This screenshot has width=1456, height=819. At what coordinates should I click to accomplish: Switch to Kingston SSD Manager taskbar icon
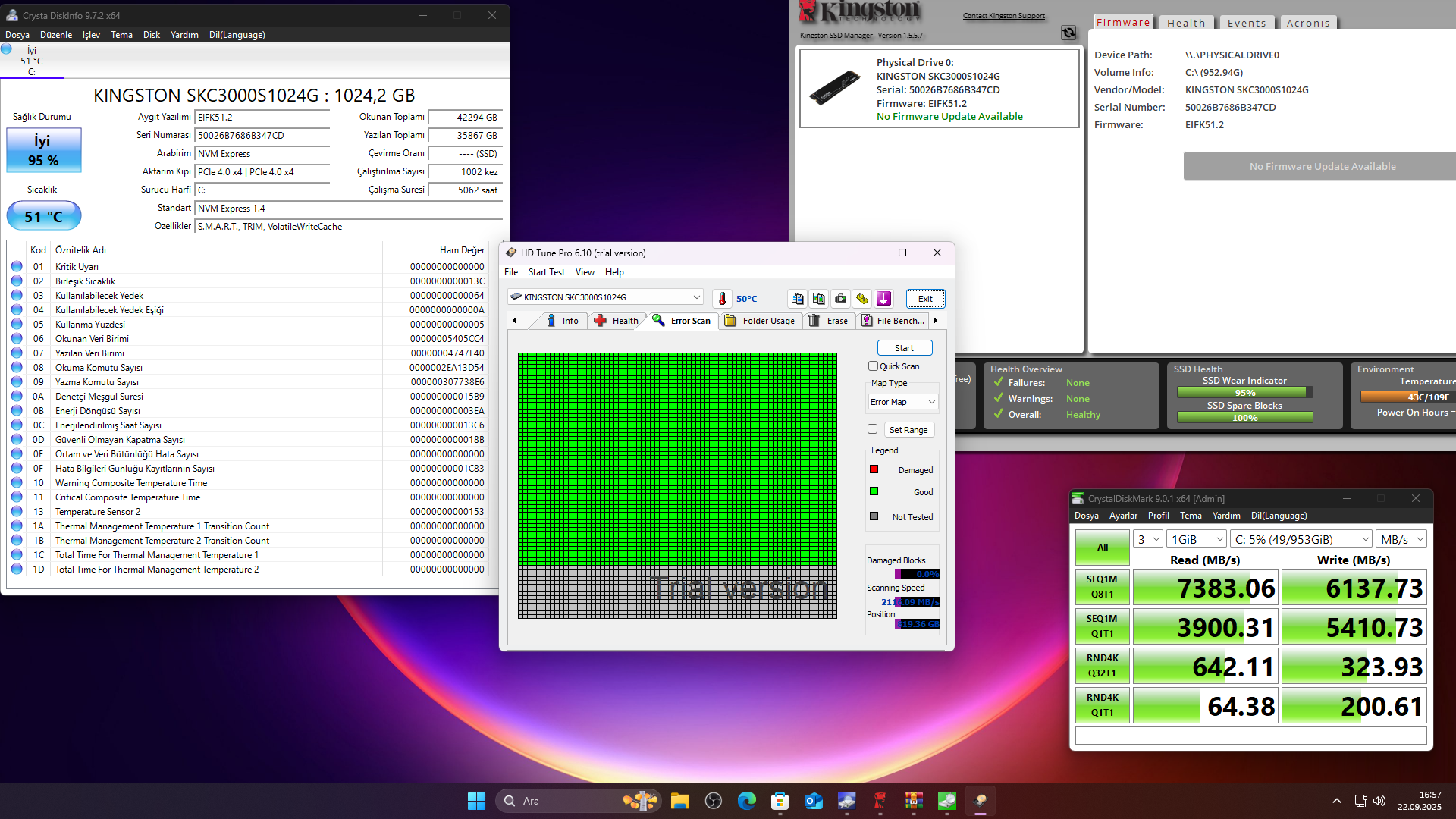(880, 801)
